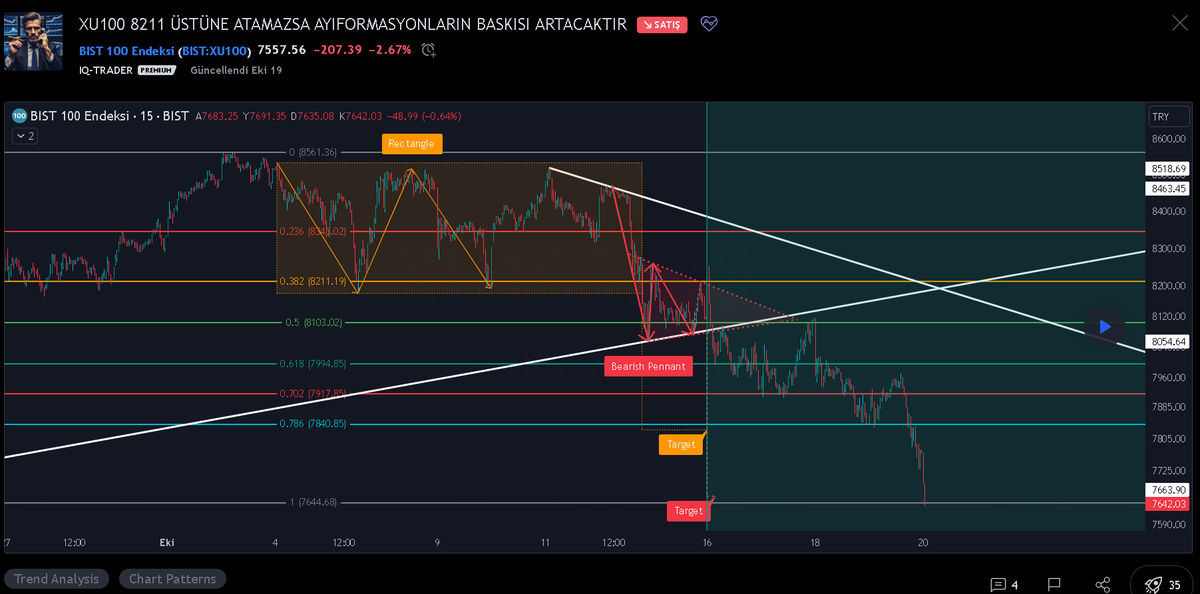Play the chart with blue play button
This screenshot has height=594, width=1200.
pos(1104,326)
